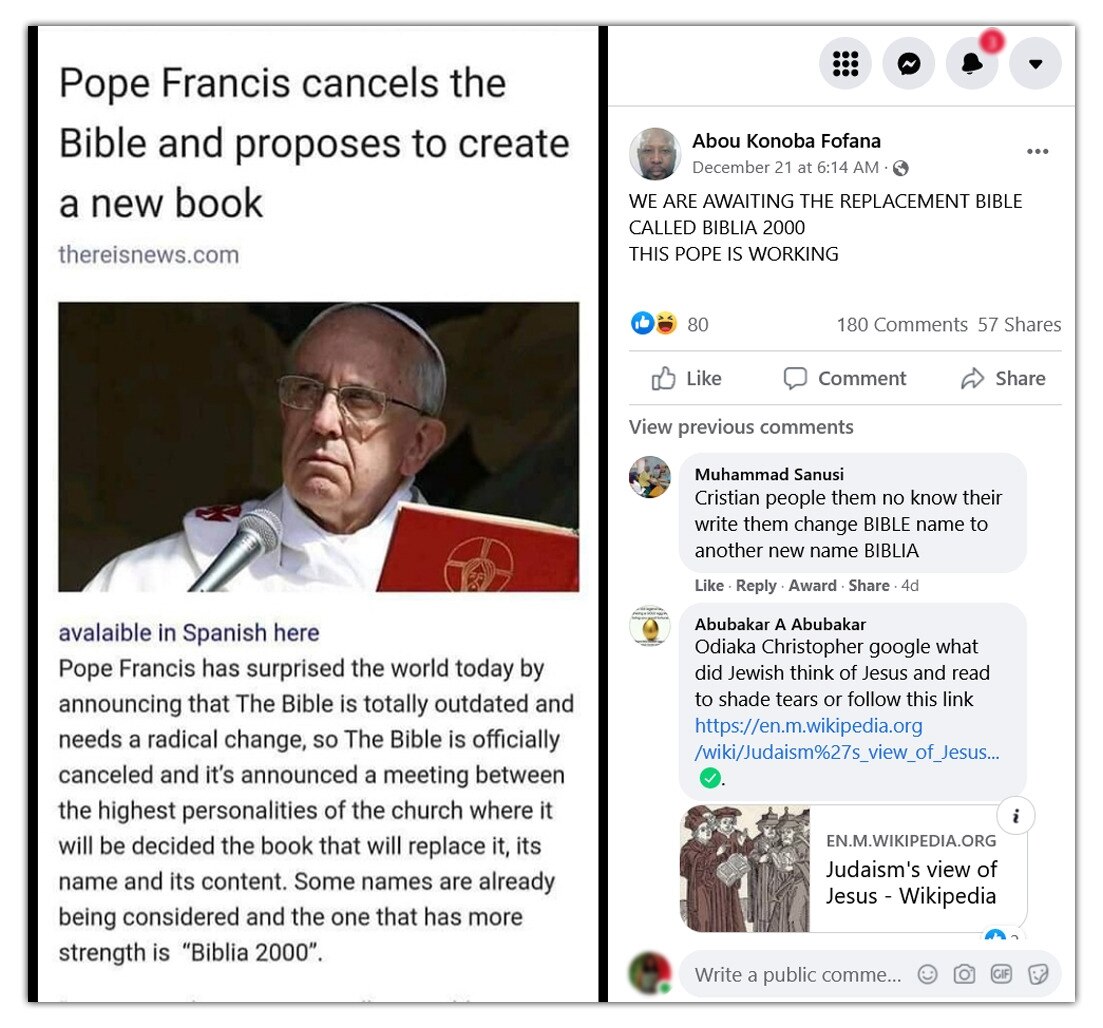Viewport: 1103px width, 1028px height.
Task: Like the post by Abou Konoba Fofana
Action: (x=687, y=379)
